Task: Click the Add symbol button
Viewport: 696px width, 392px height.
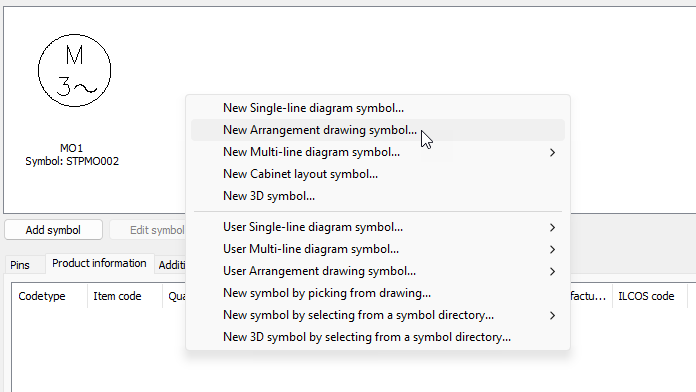Action: [x=53, y=230]
